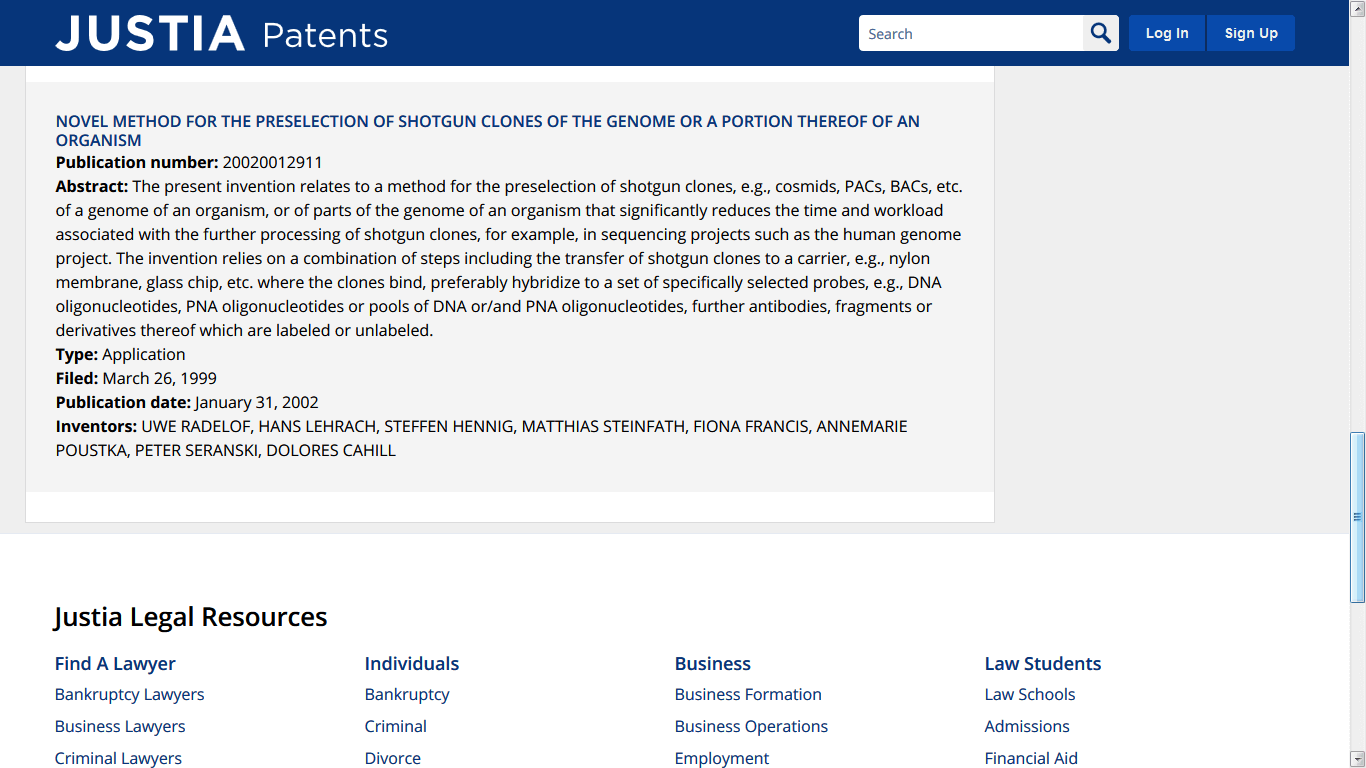Open the Justia logo home link
The width and height of the screenshot is (1366, 768).
click(150, 34)
